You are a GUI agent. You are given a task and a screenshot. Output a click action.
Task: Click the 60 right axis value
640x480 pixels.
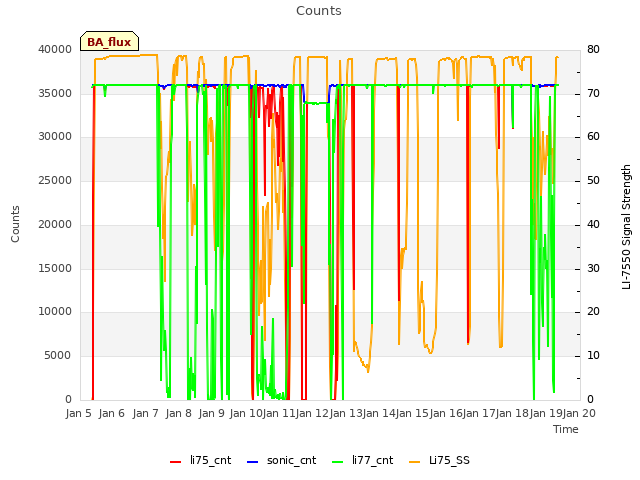tap(593, 137)
